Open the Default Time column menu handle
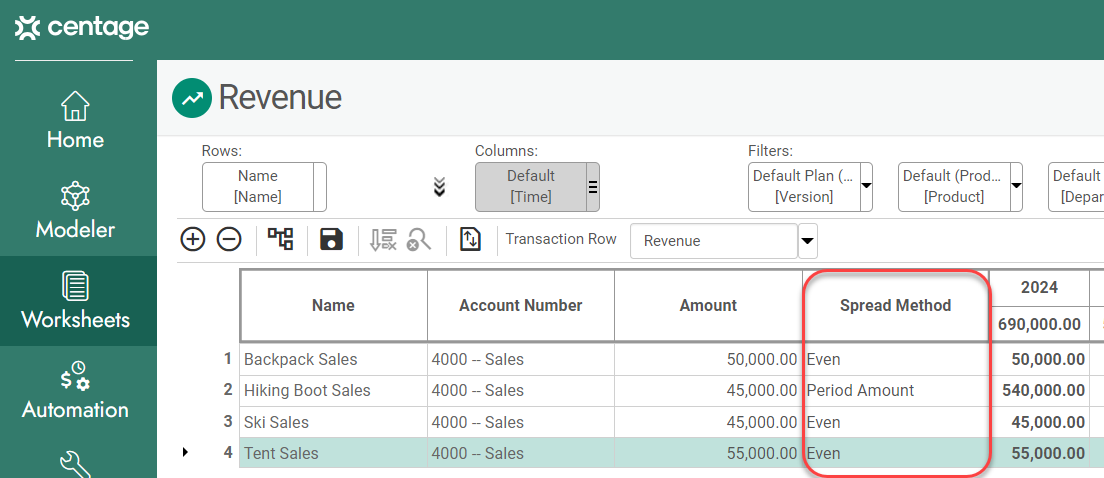This screenshot has width=1104, height=478. click(593, 187)
